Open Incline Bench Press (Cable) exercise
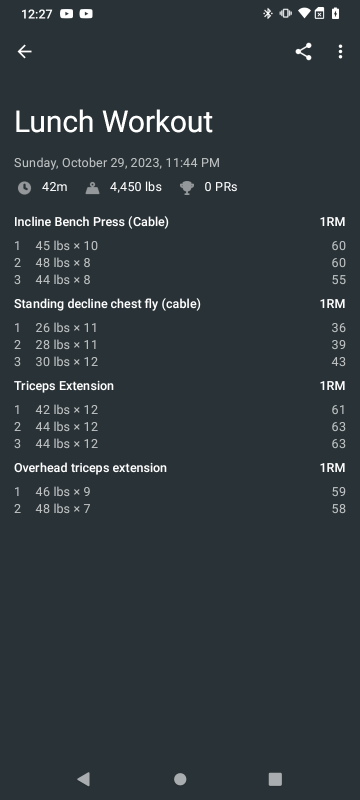Screen dimensions: 360x800 pos(91,222)
